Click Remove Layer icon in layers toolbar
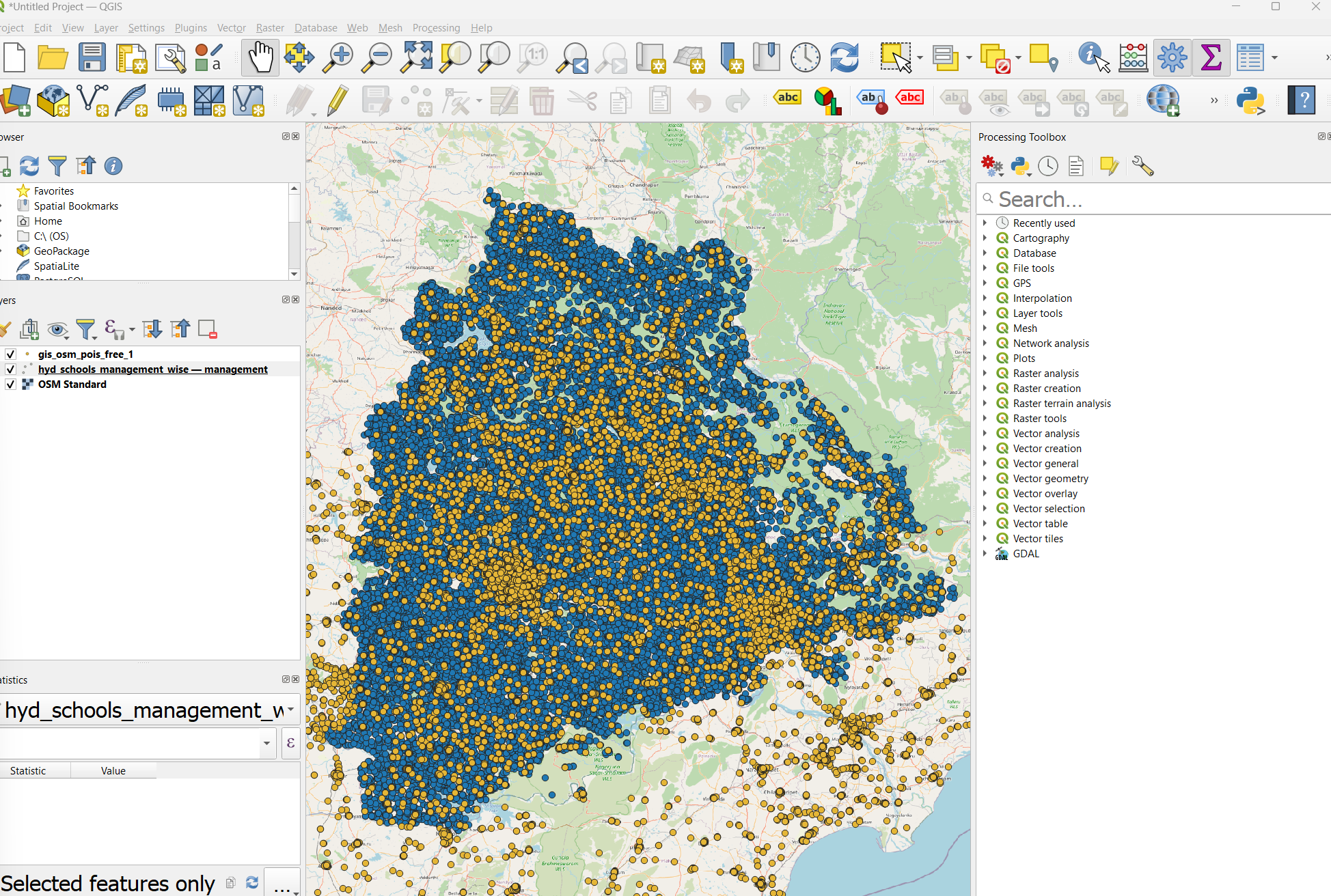The width and height of the screenshot is (1331, 896). click(207, 330)
